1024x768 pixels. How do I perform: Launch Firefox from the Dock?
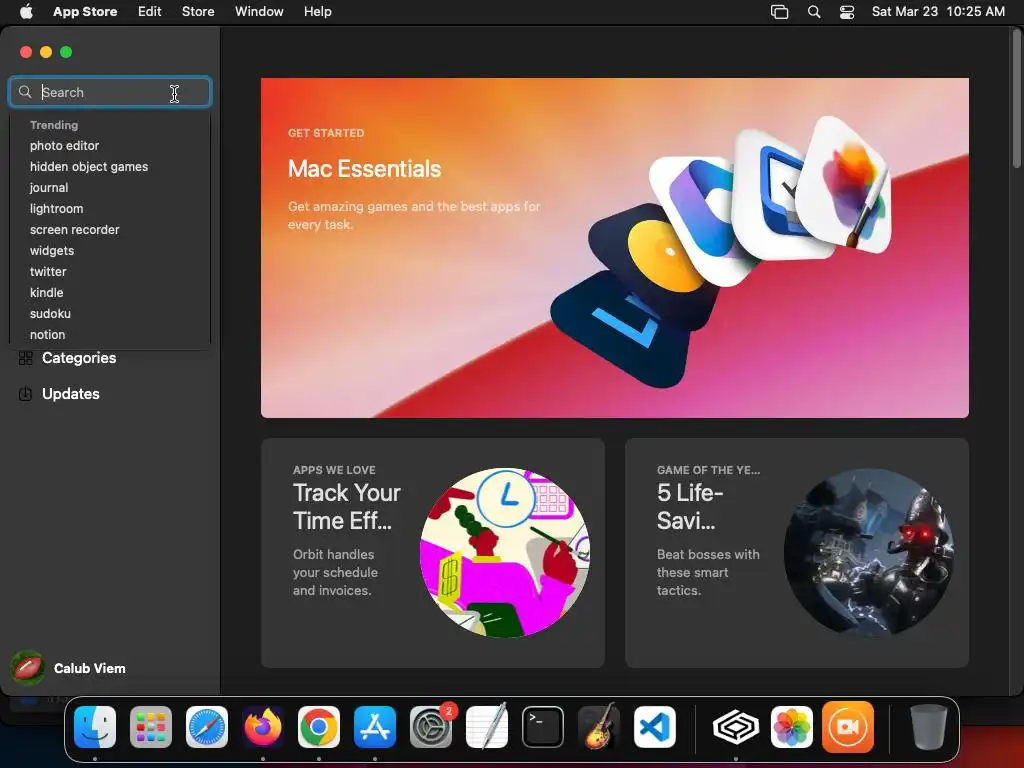click(x=263, y=727)
